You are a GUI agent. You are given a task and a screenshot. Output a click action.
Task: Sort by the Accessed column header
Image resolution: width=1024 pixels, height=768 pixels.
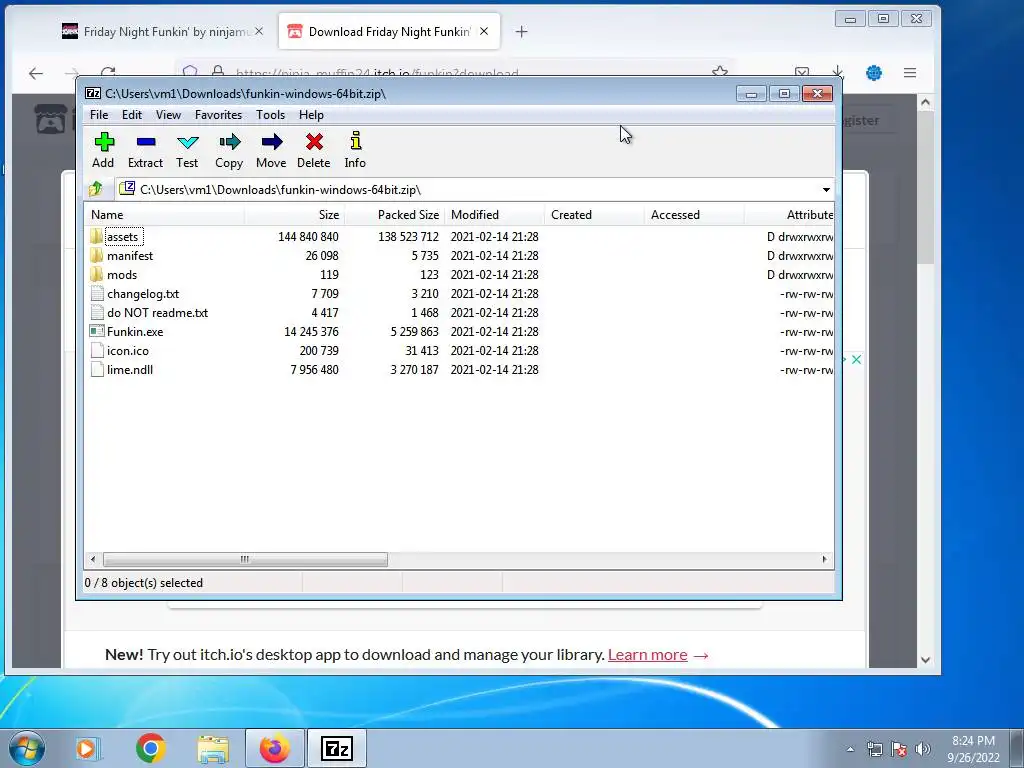tap(694, 215)
